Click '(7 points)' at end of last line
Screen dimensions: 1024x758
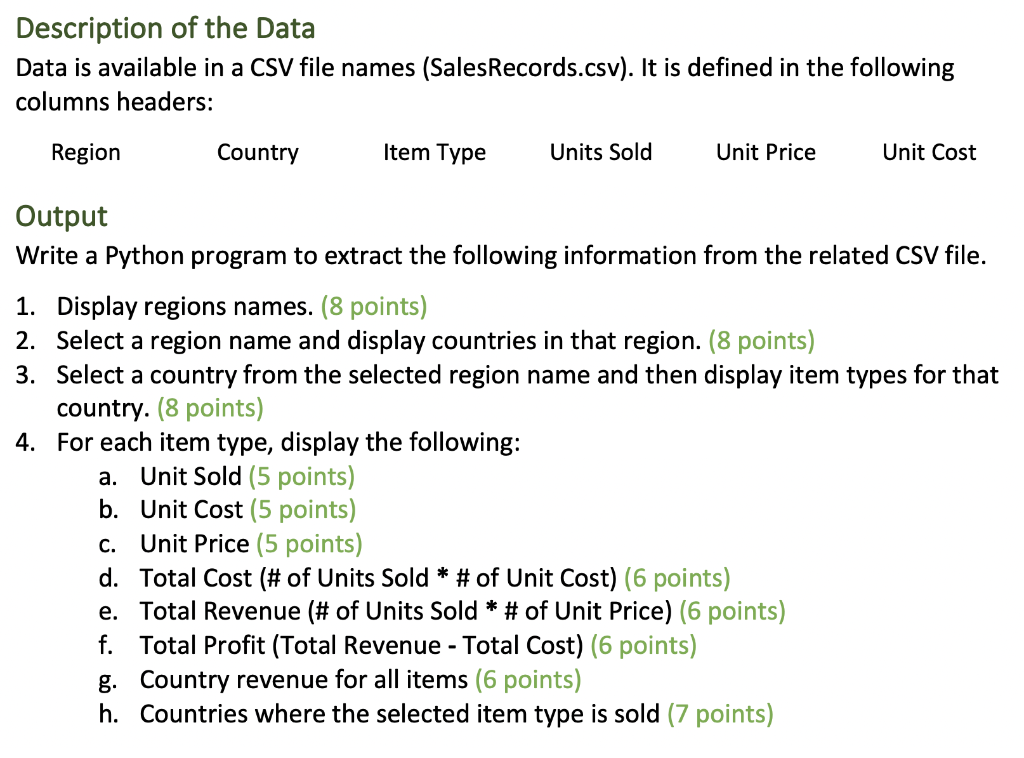(720, 714)
